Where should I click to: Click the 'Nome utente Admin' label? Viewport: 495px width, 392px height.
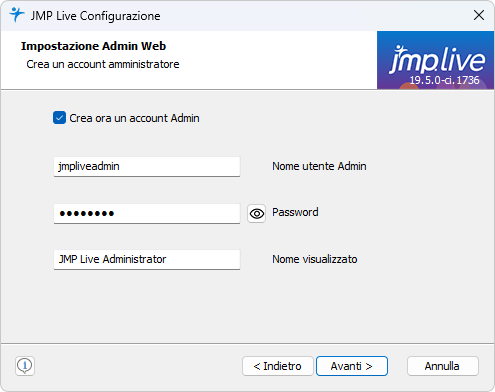[x=319, y=166]
